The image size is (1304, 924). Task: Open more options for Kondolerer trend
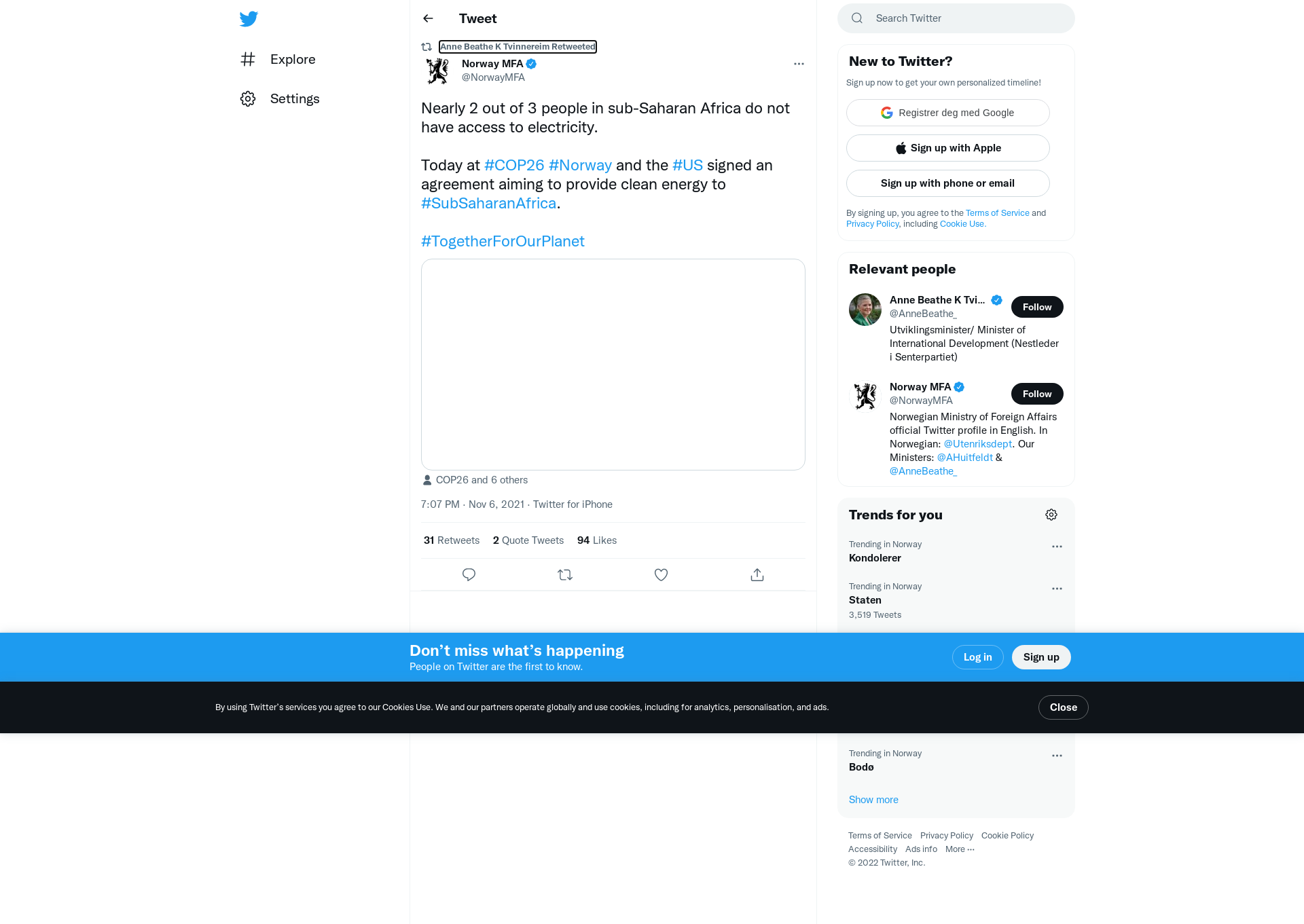(1057, 547)
